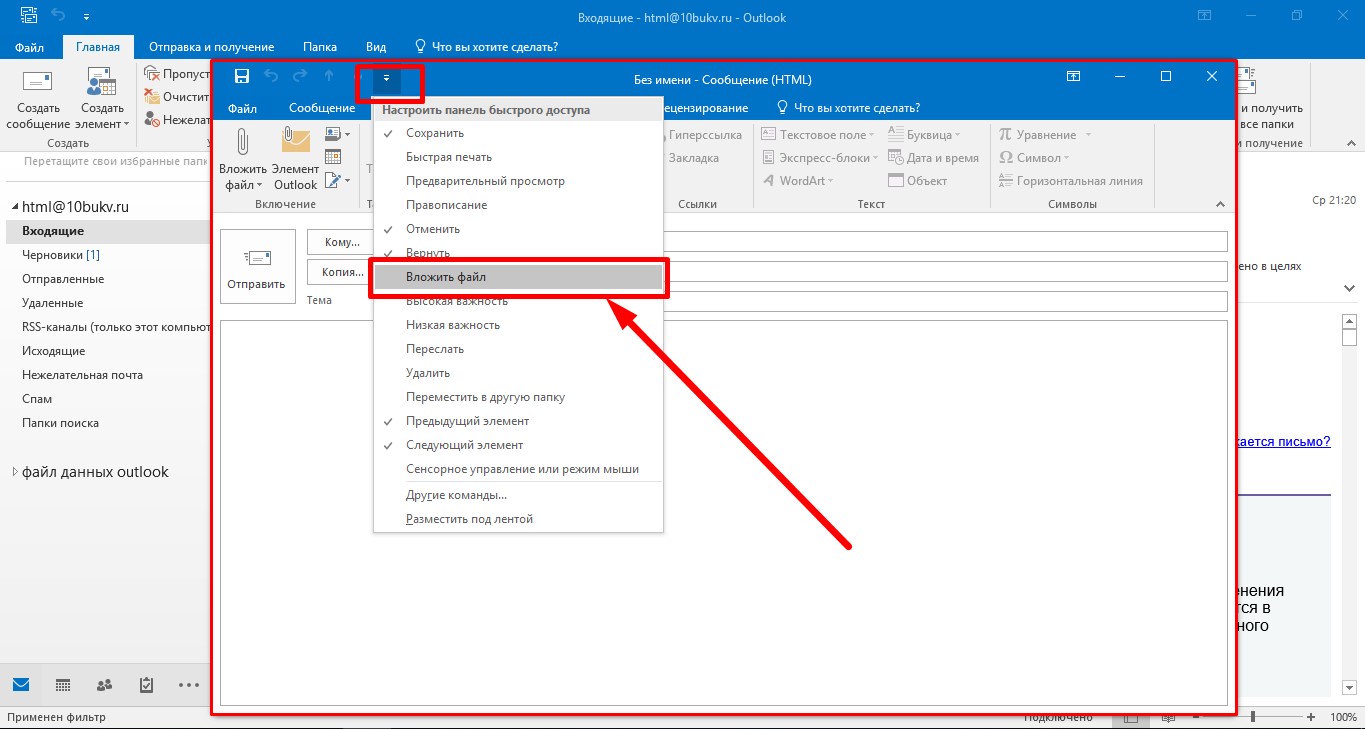Open Calendar view icon in navigation bar
This screenshot has width=1365, height=729.
[x=63, y=685]
